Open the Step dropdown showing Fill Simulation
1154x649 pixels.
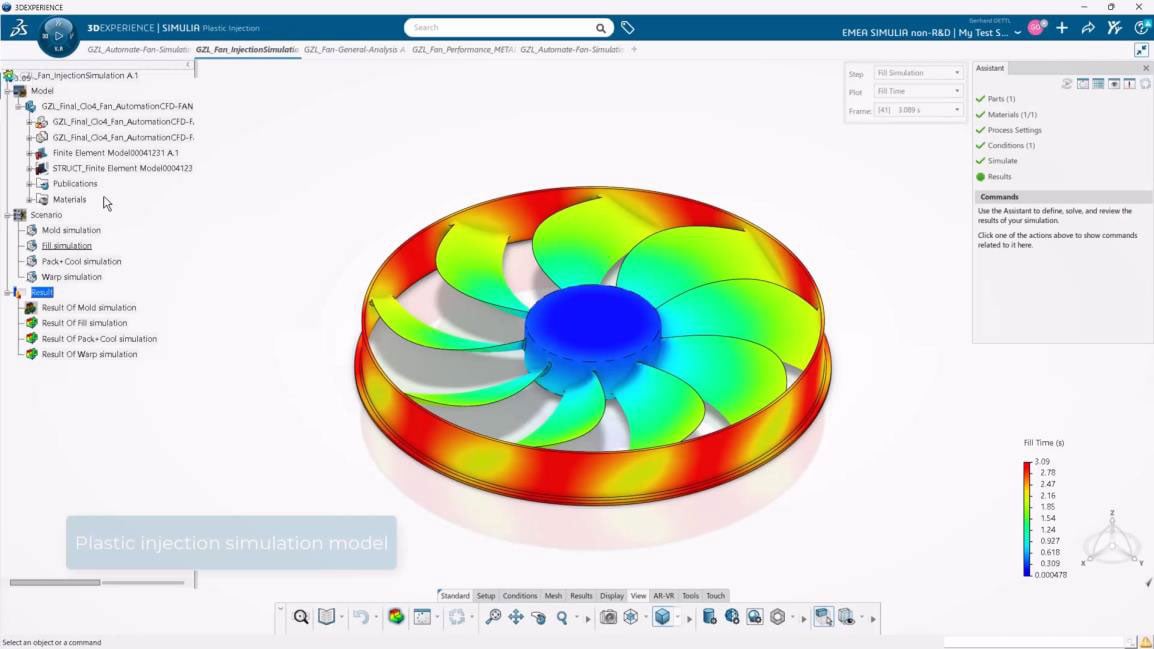917,72
